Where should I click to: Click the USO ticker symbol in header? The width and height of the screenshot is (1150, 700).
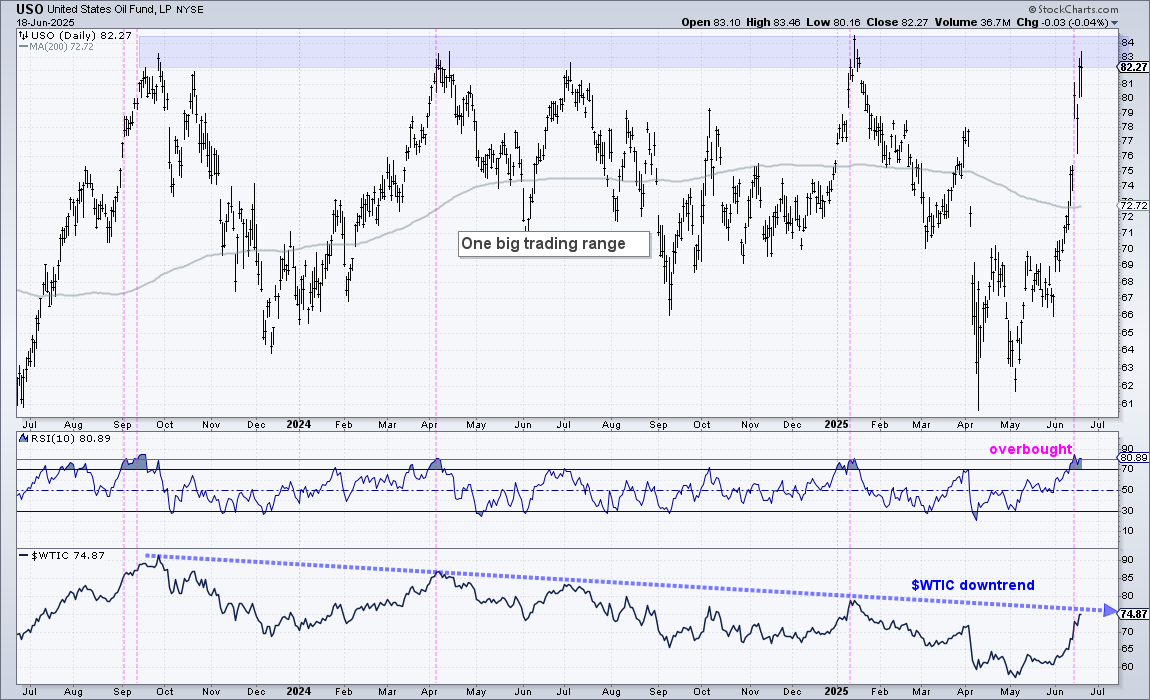(29, 10)
